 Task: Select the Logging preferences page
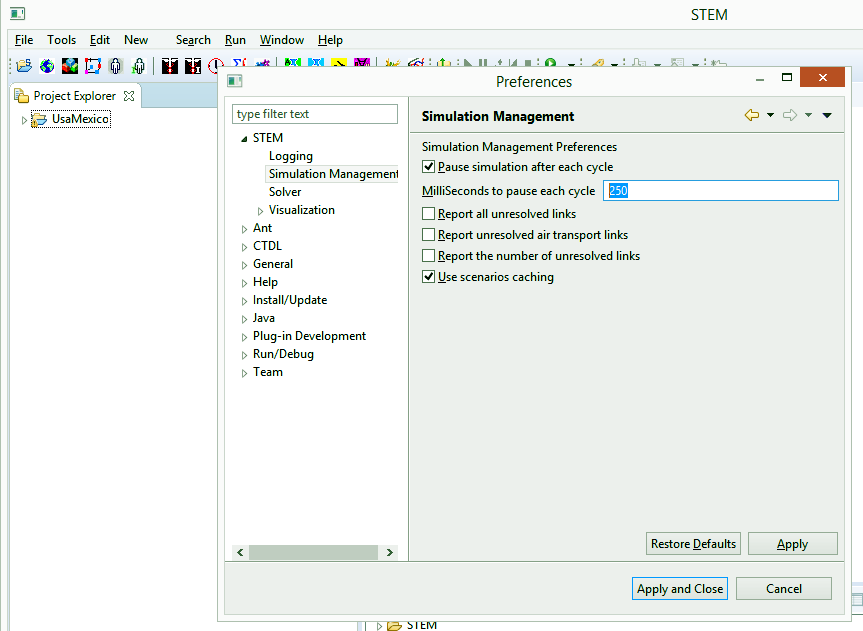(291, 156)
